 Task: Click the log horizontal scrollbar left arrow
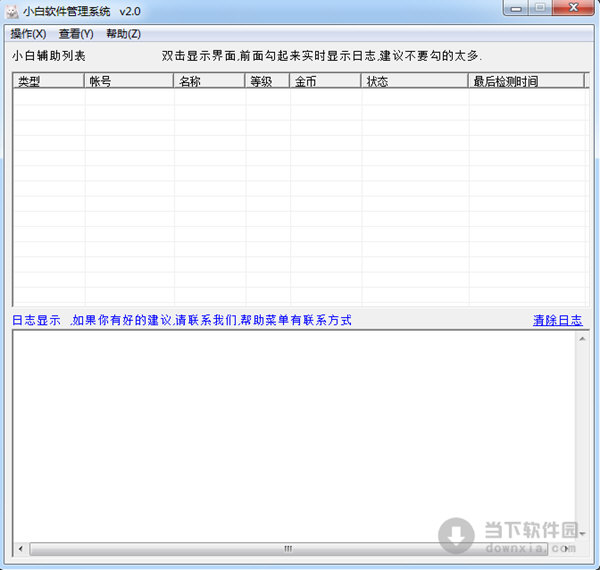(x=21, y=549)
